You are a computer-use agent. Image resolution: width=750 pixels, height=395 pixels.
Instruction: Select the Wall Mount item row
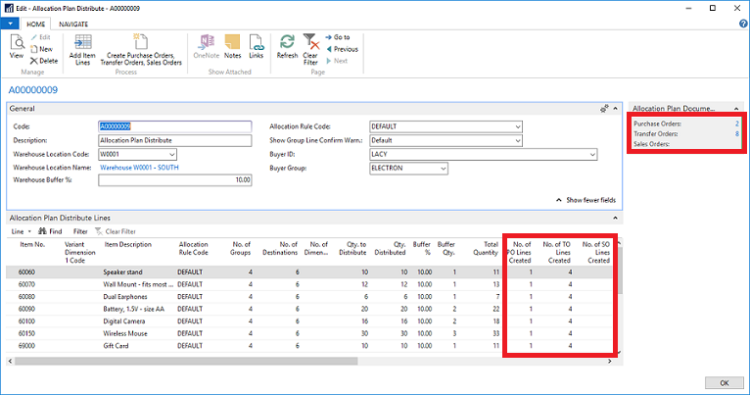[309, 285]
